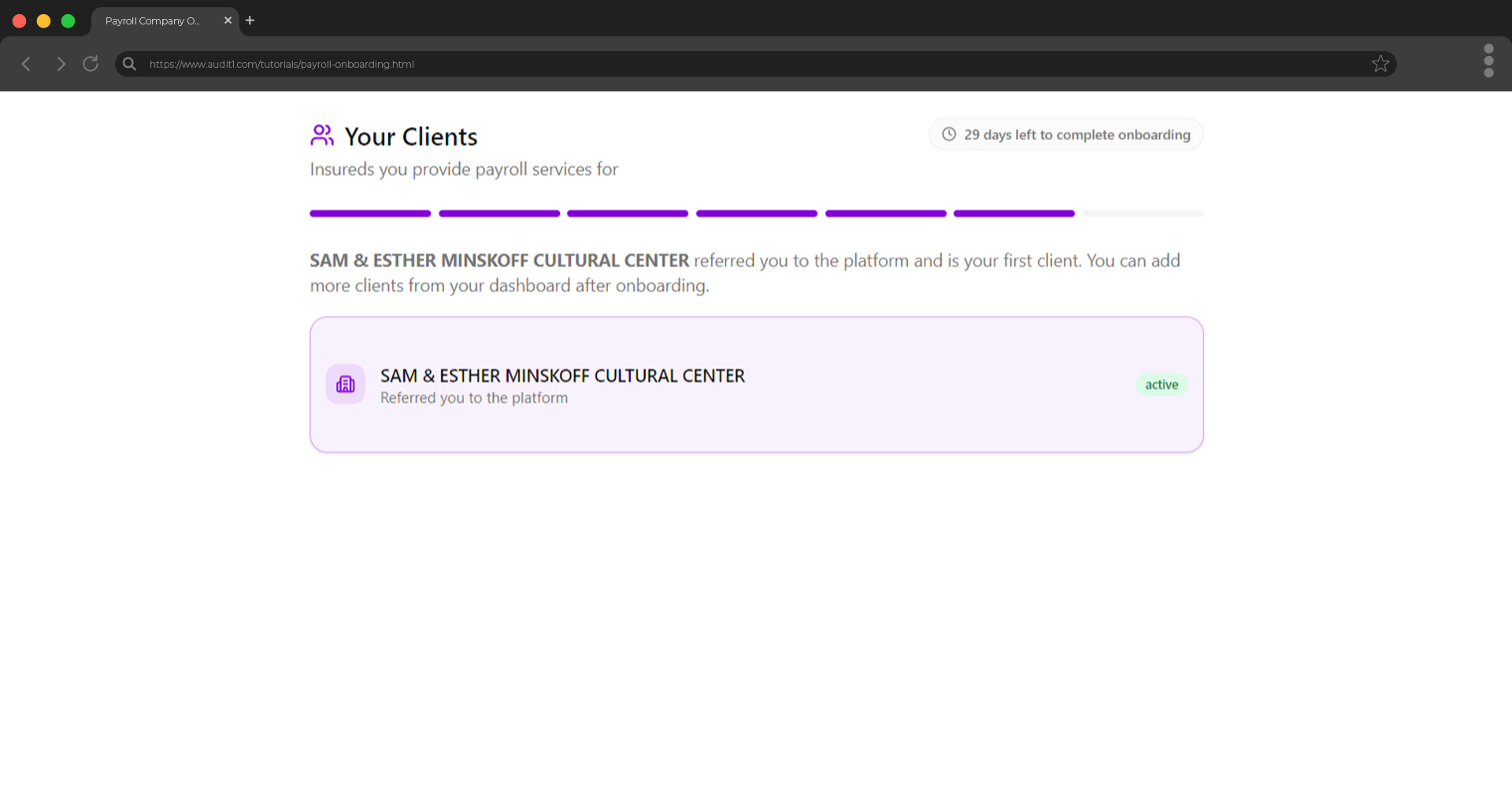Click the magnifying glass in the address bar
The height and width of the screenshot is (788, 1512).
(128, 64)
